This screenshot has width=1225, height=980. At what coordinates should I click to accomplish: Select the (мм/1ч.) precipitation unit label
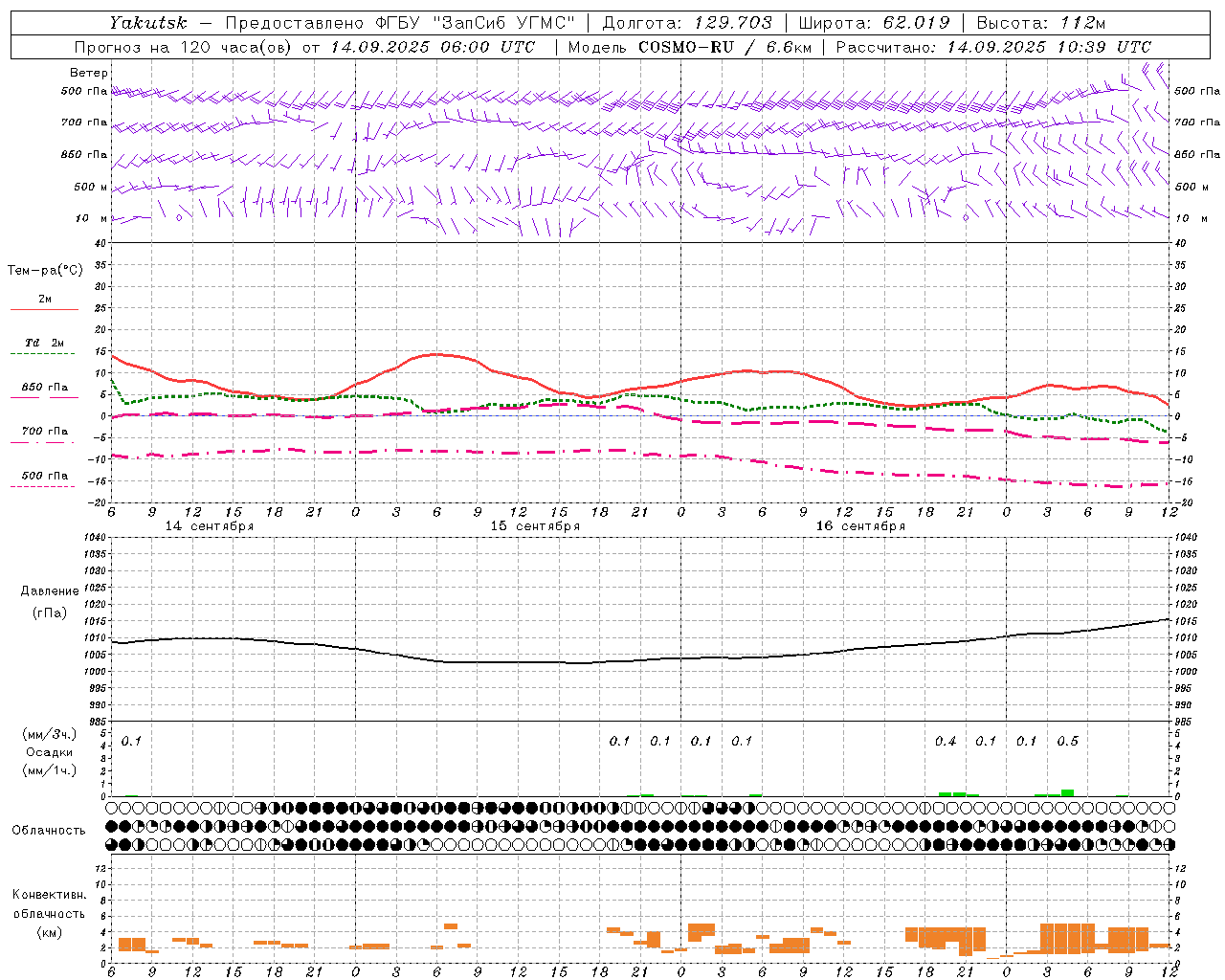pyautogui.click(x=50, y=770)
